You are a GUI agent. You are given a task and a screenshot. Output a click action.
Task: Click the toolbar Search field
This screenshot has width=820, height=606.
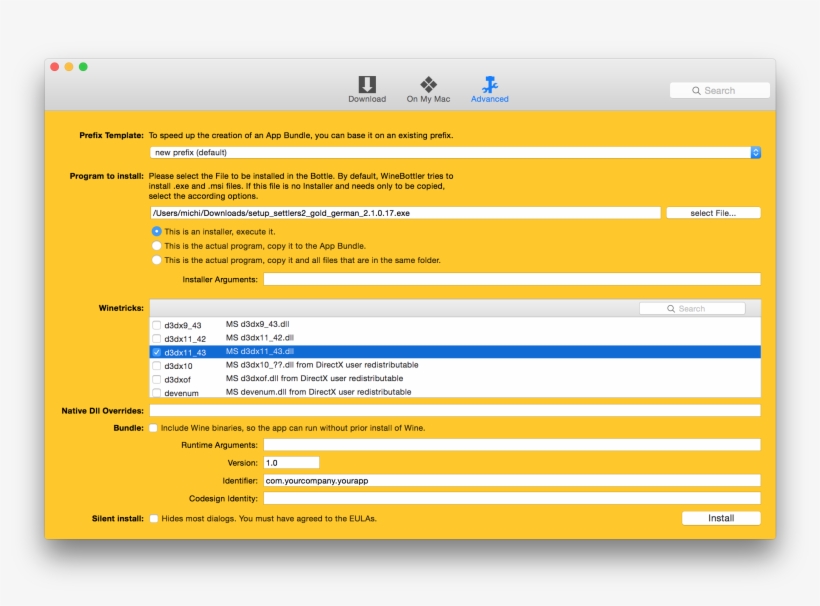coord(720,90)
